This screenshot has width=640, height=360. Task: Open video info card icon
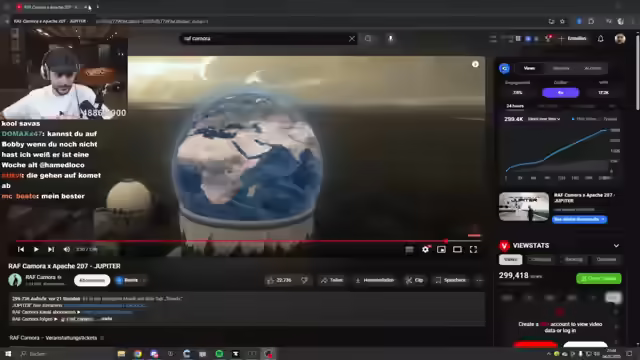pyautogui.click(x=475, y=64)
